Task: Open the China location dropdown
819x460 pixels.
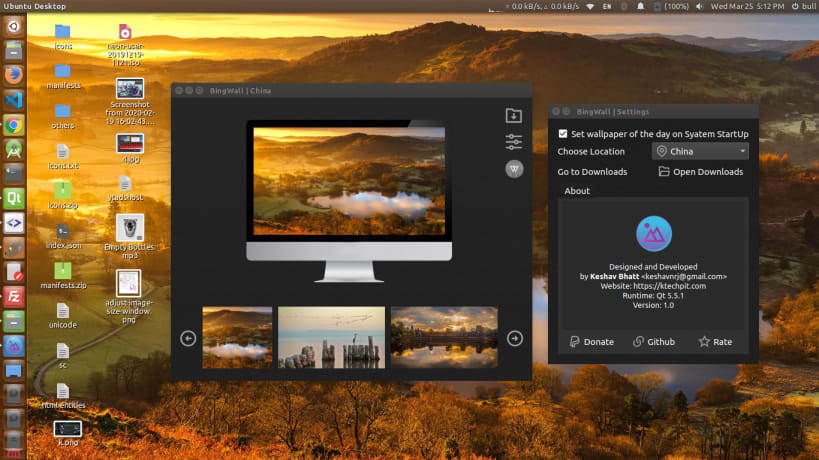Action: 700,151
